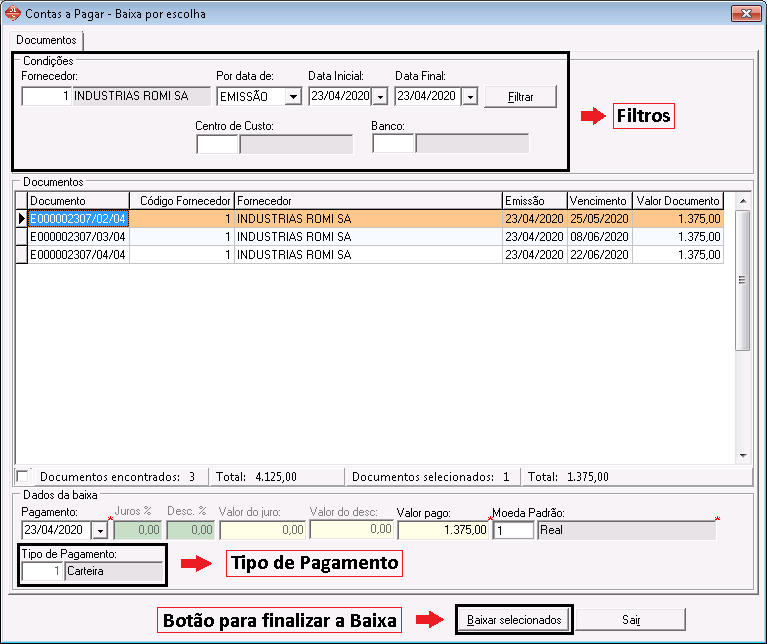Switch to the Documentos tab
Image resolution: width=767 pixels, height=644 pixels.
pyautogui.click(x=46, y=40)
